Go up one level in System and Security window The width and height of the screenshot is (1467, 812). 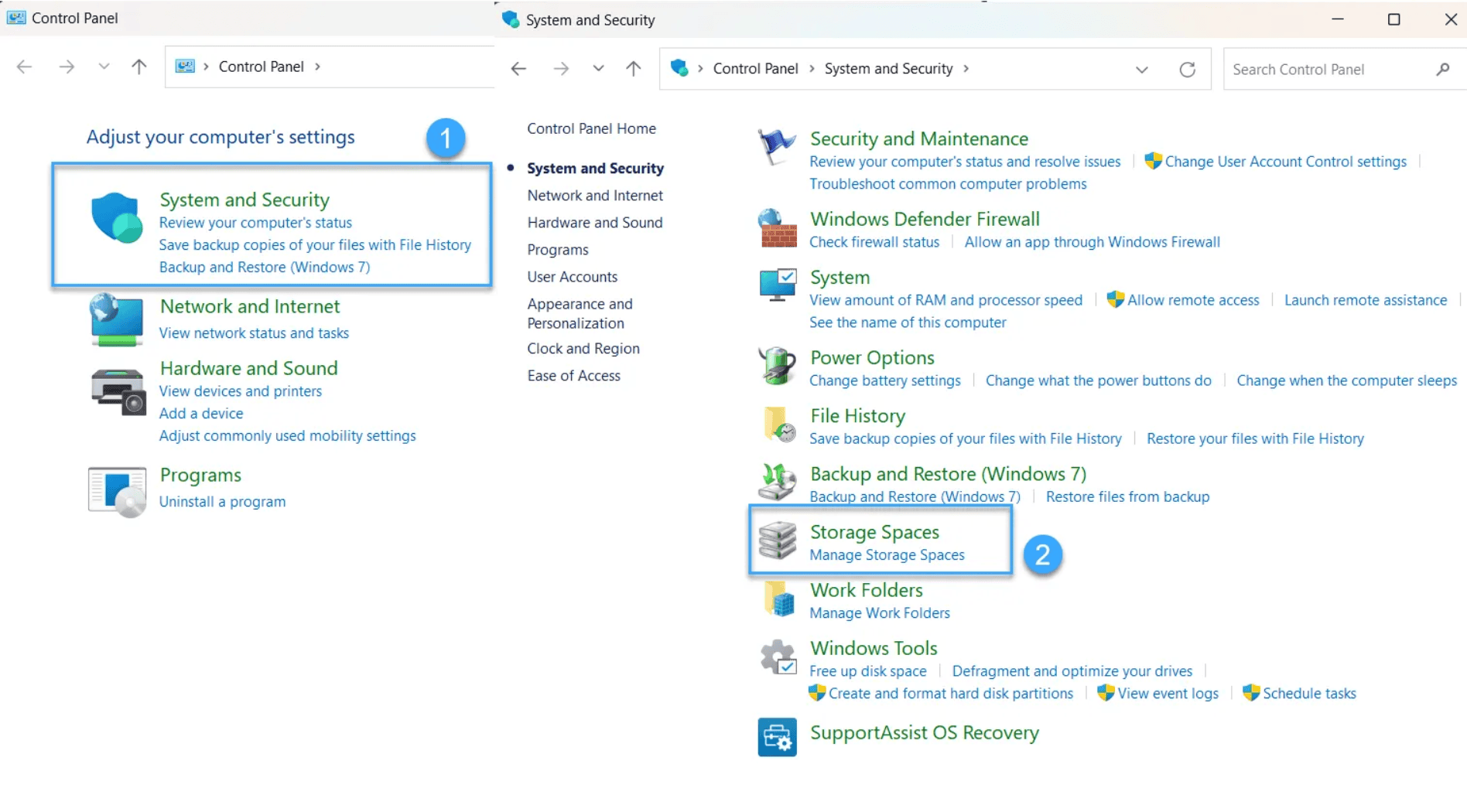(x=633, y=69)
